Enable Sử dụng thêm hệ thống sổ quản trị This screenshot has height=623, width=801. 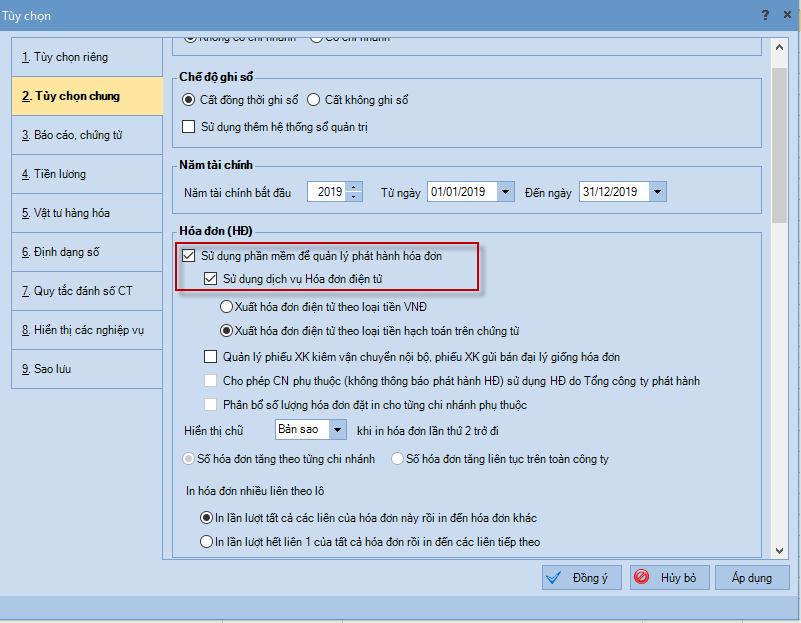coord(189,127)
